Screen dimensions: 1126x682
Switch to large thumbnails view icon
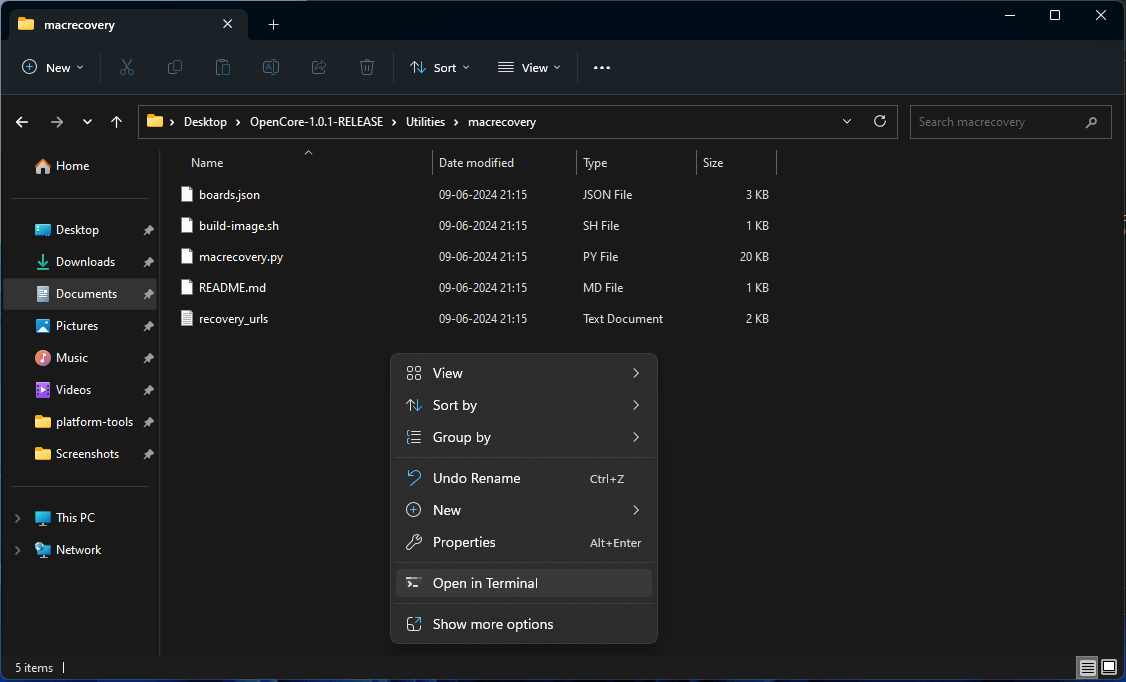(x=1109, y=667)
